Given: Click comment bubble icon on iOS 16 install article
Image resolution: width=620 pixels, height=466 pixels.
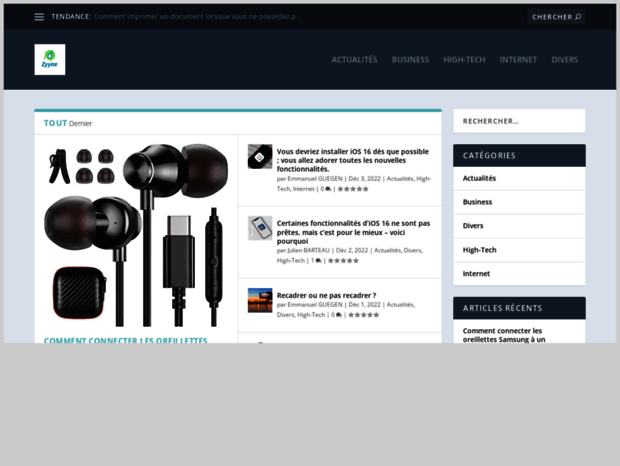Looking at the screenshot, I should coord(328,189).
